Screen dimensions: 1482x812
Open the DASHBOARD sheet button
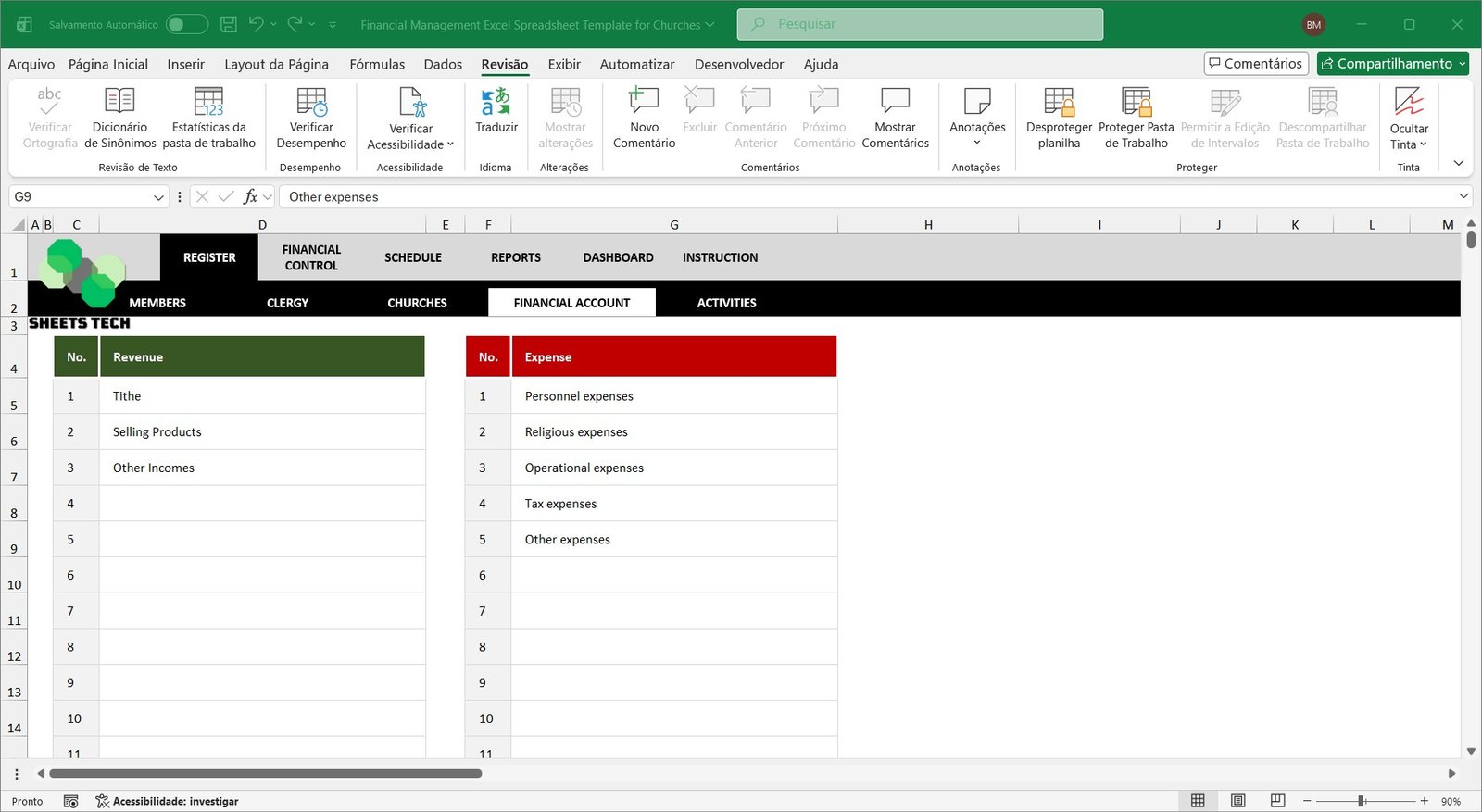618,257
